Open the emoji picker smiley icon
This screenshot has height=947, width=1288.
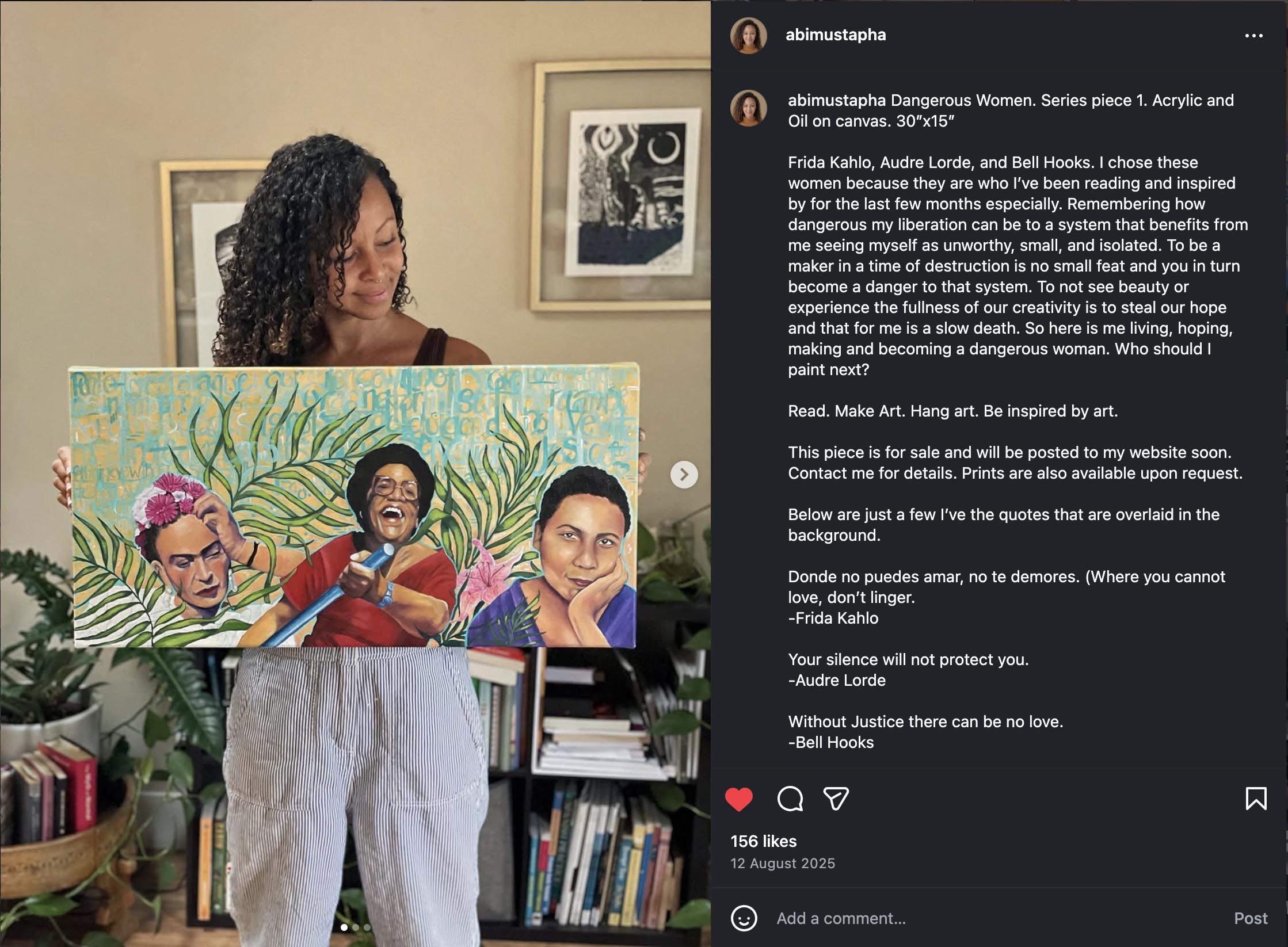tap(744, 918)
